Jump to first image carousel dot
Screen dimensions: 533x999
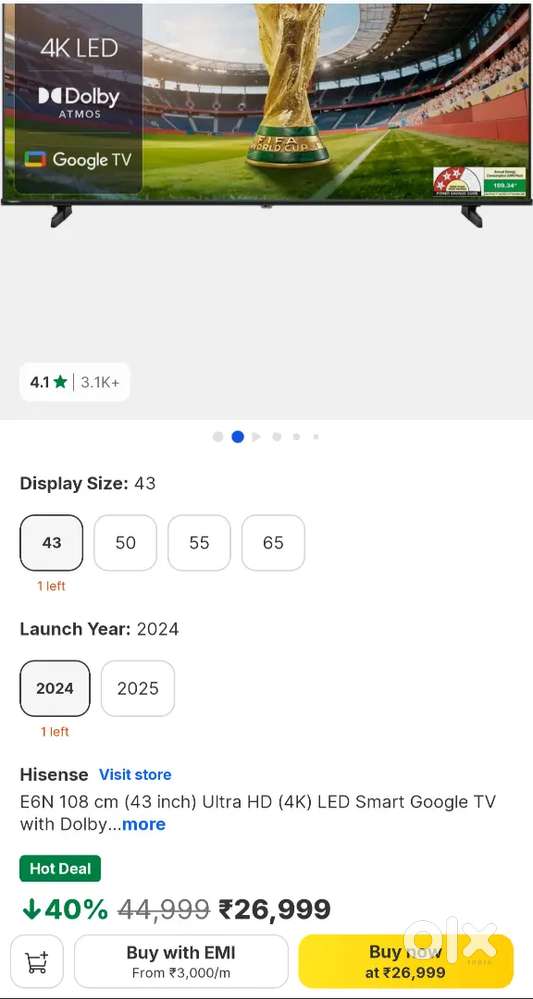pyautogui.click(x=218, y=437)
